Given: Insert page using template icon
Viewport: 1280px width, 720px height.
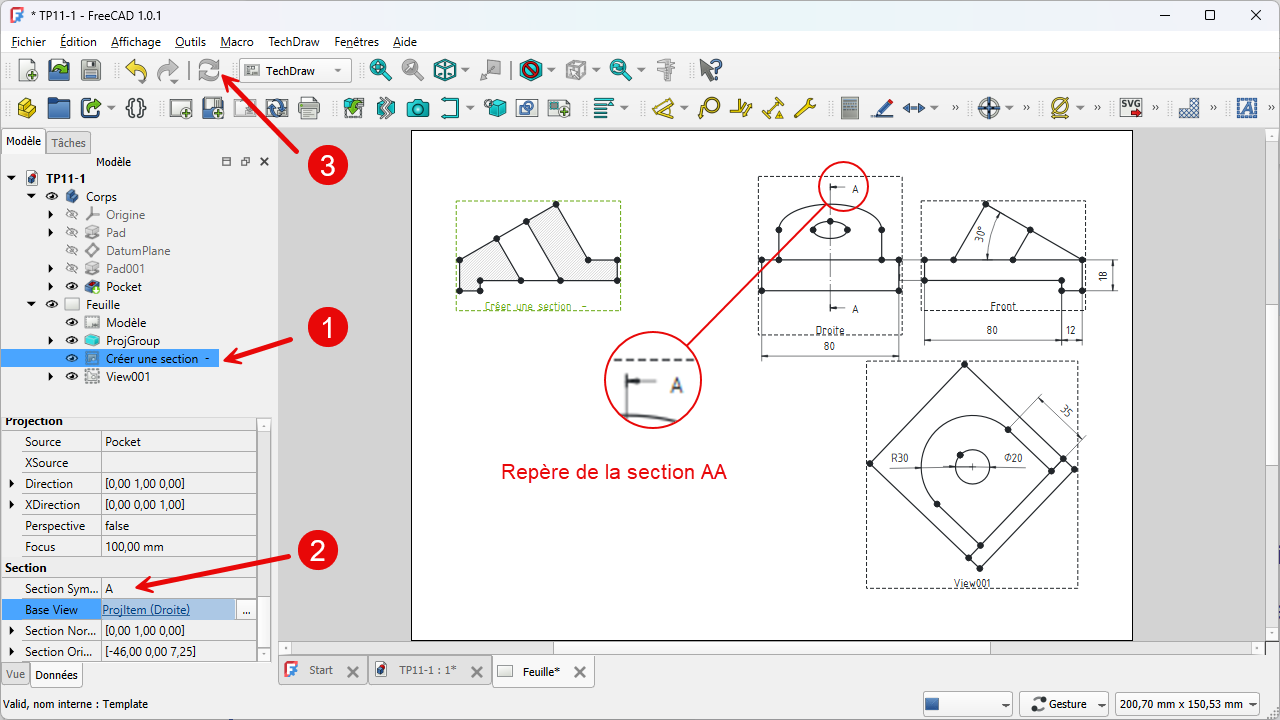Looking at the screenshot, I should pos(212,108).
